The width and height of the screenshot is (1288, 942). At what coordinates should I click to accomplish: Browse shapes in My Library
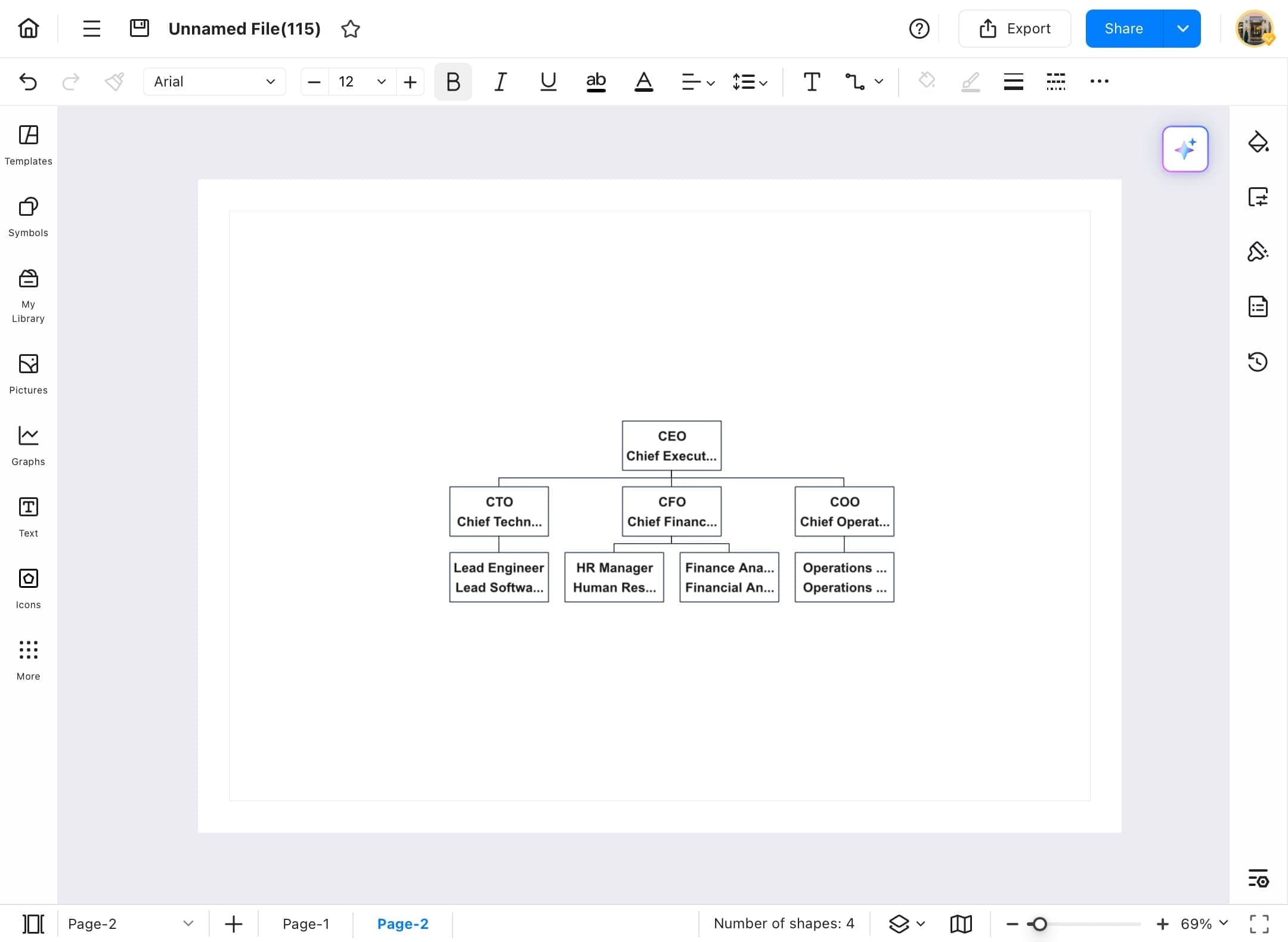point(28,292)
